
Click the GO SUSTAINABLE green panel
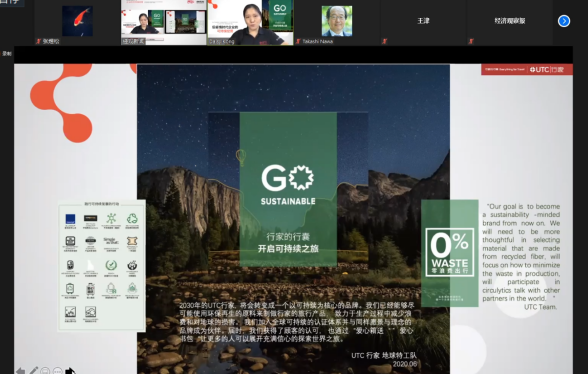[288, 189]
